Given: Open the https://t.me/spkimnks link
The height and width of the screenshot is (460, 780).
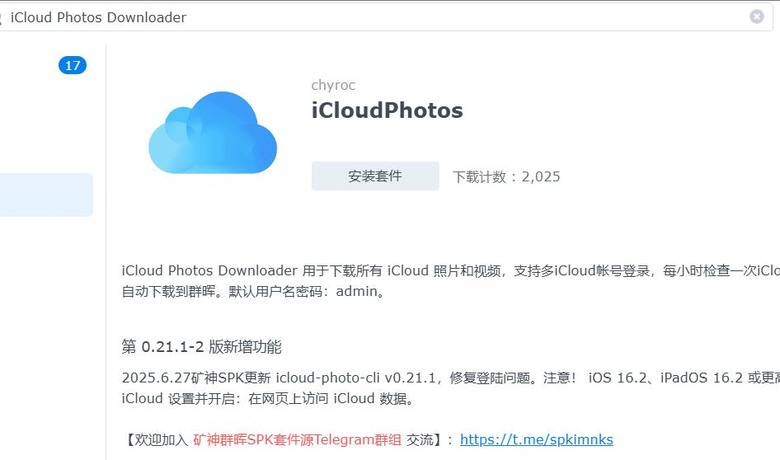Looking at the screenshot, I should coord(536,440).
